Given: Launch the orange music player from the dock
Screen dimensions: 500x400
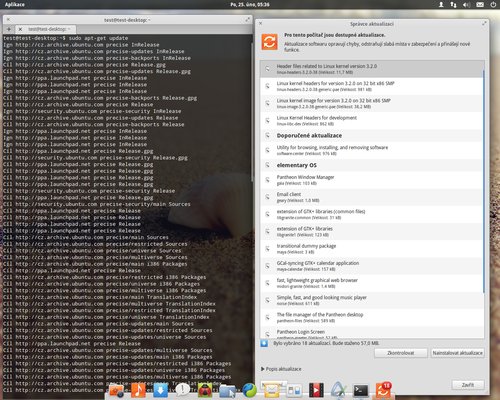Looking at the screenshot, I should (138, 390).
